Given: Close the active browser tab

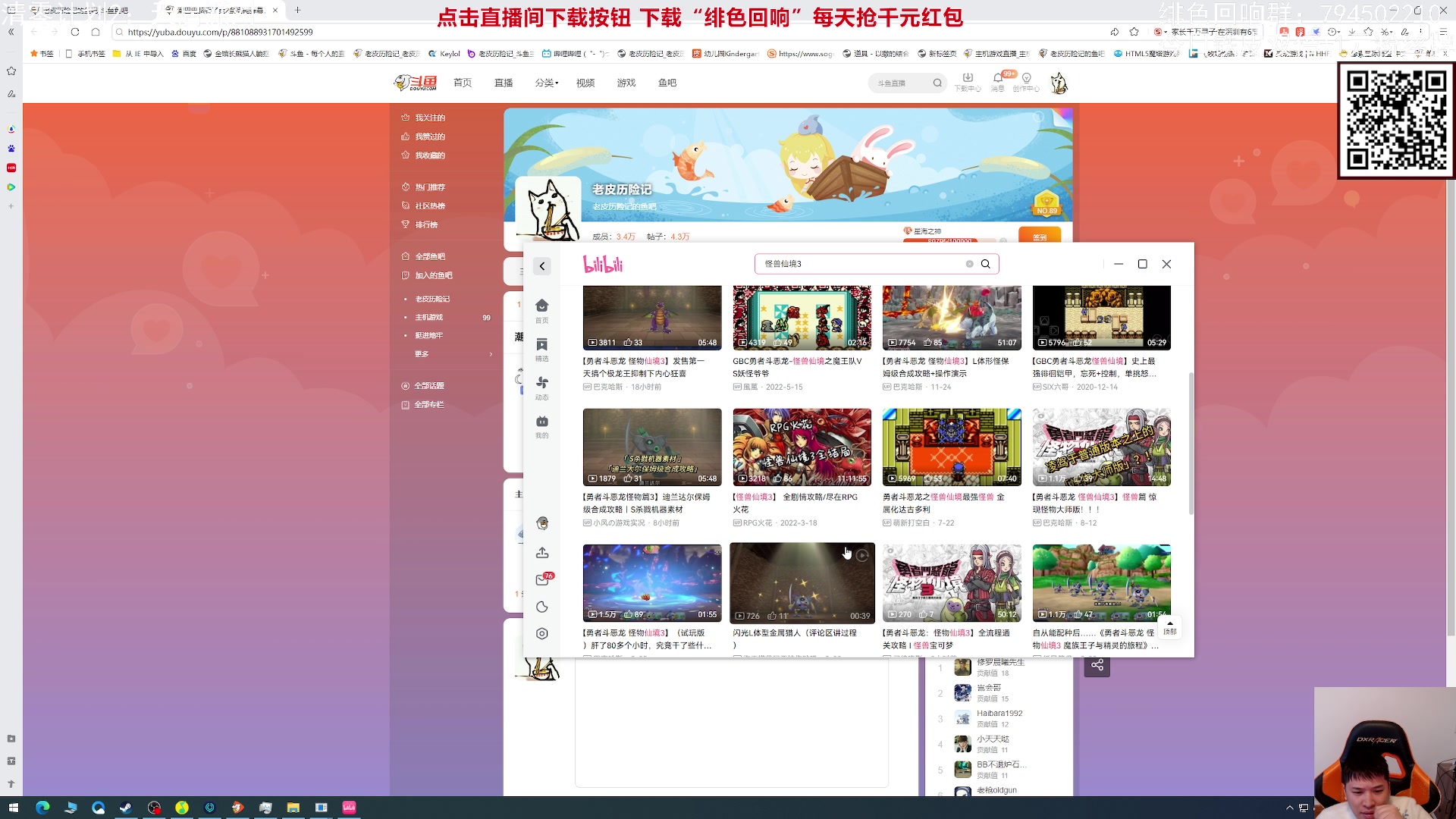Looking at the screenshot, I should [275, 10].
